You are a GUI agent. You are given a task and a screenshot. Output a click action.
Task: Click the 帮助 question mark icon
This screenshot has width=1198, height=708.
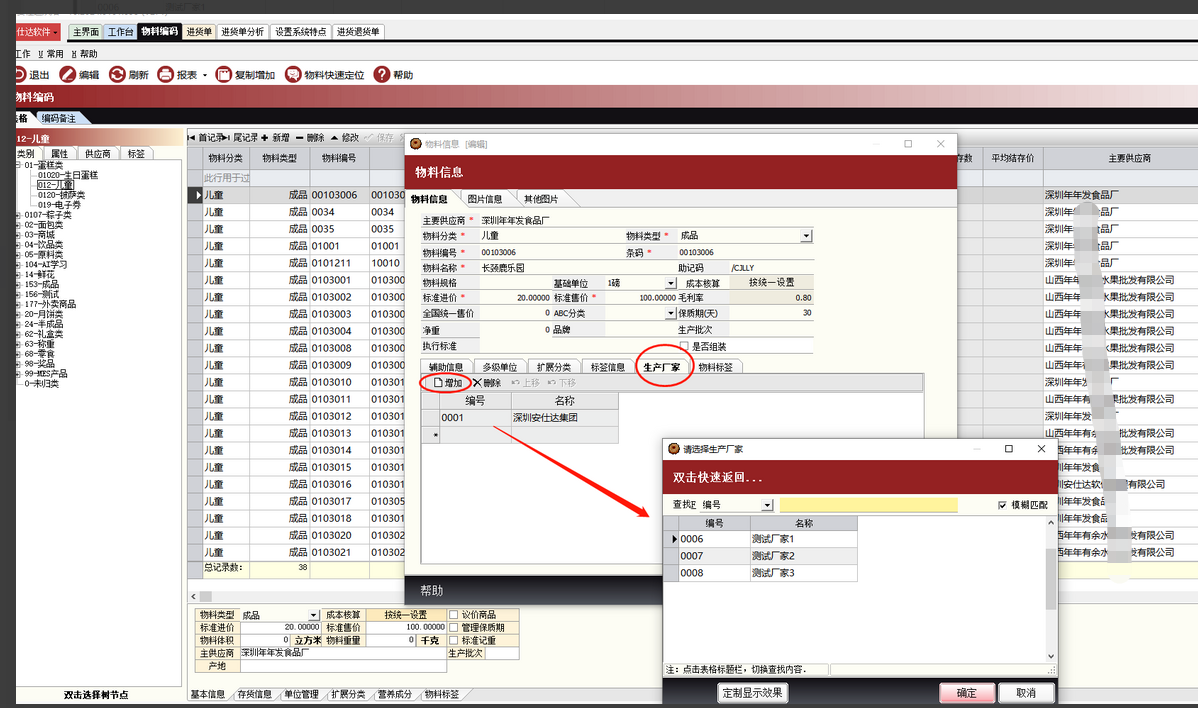coord(382,74)
